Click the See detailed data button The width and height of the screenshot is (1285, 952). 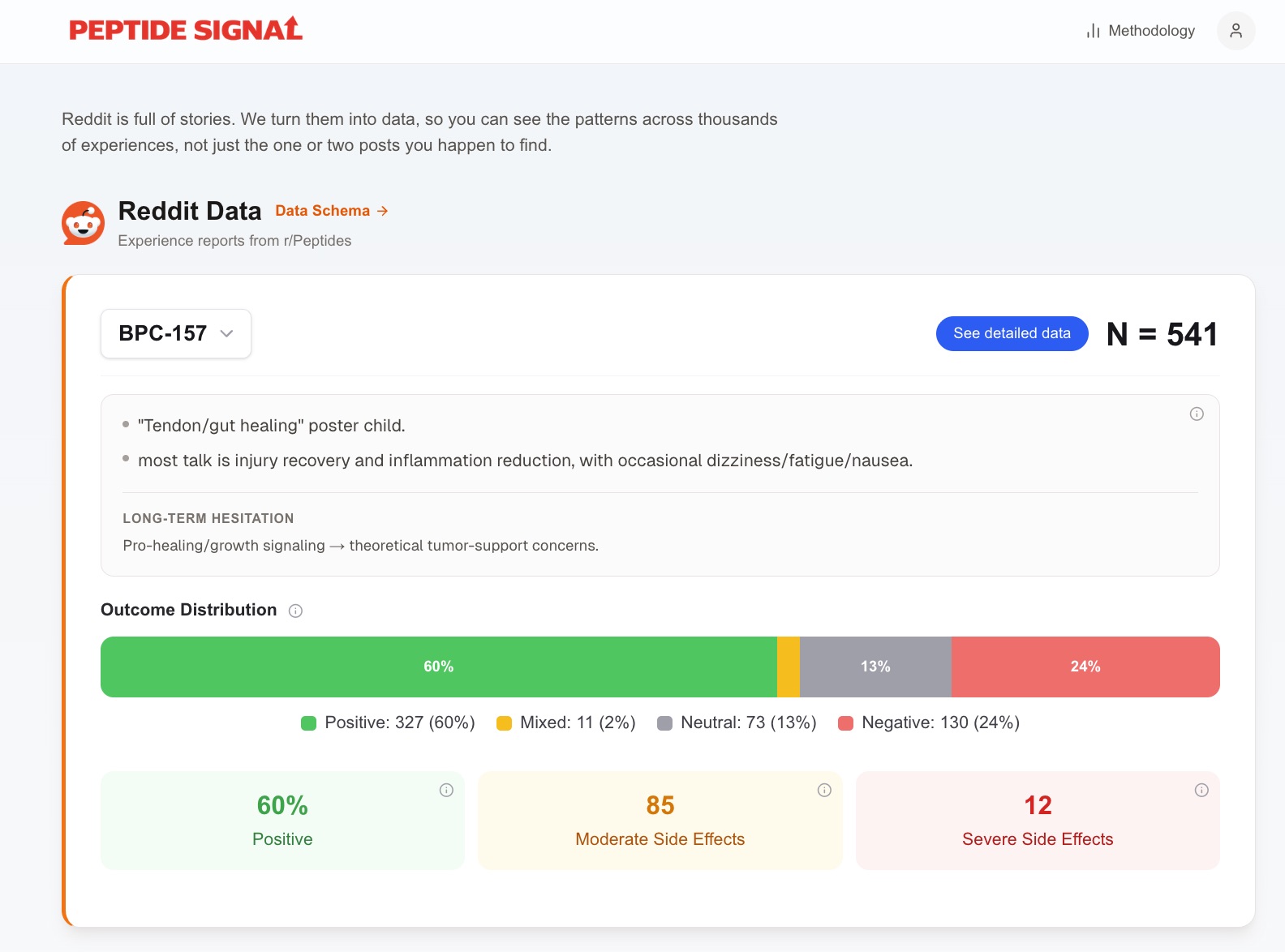pos(1012,333)
